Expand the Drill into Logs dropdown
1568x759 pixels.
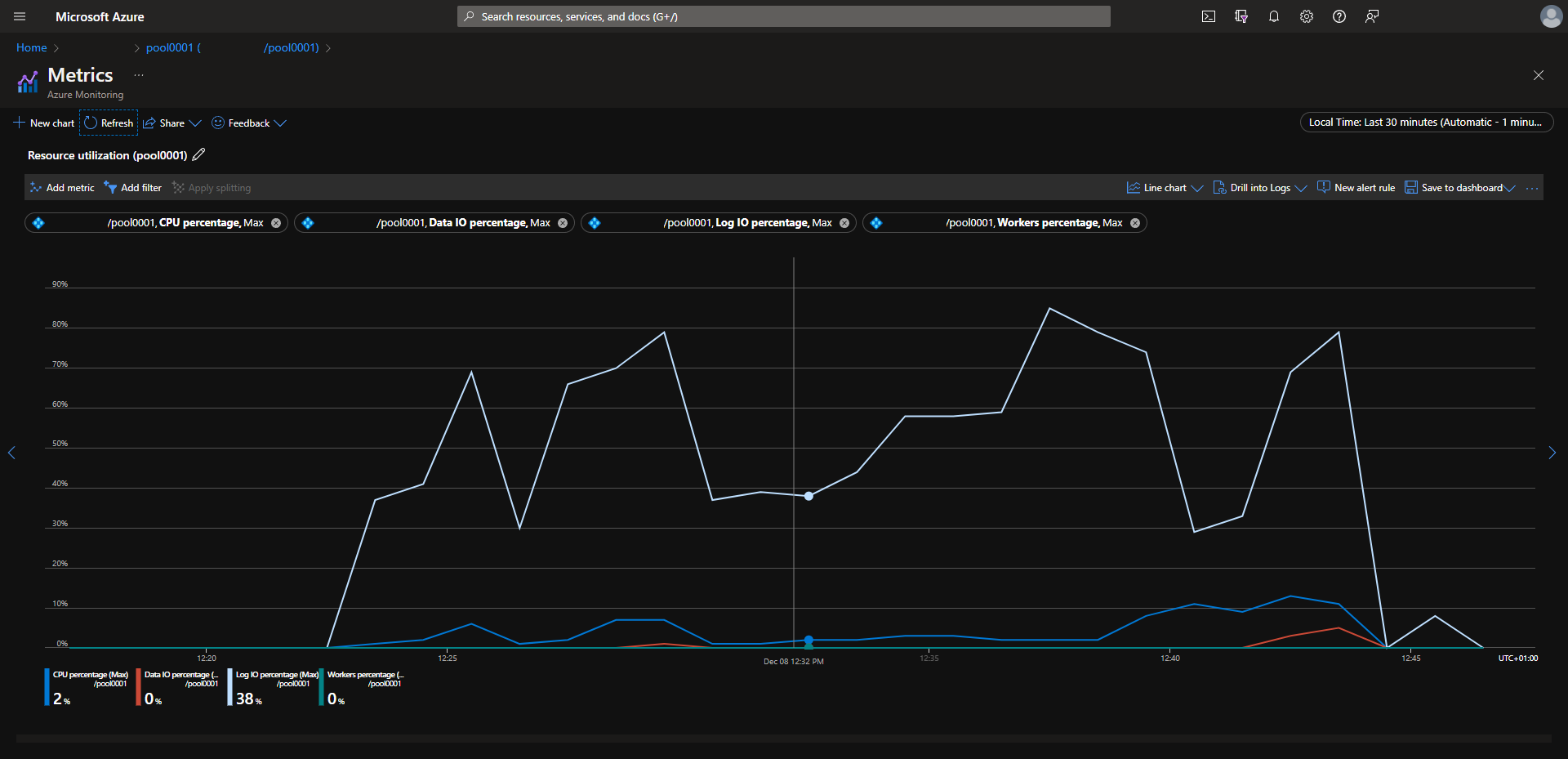[x=1260, y=188]
